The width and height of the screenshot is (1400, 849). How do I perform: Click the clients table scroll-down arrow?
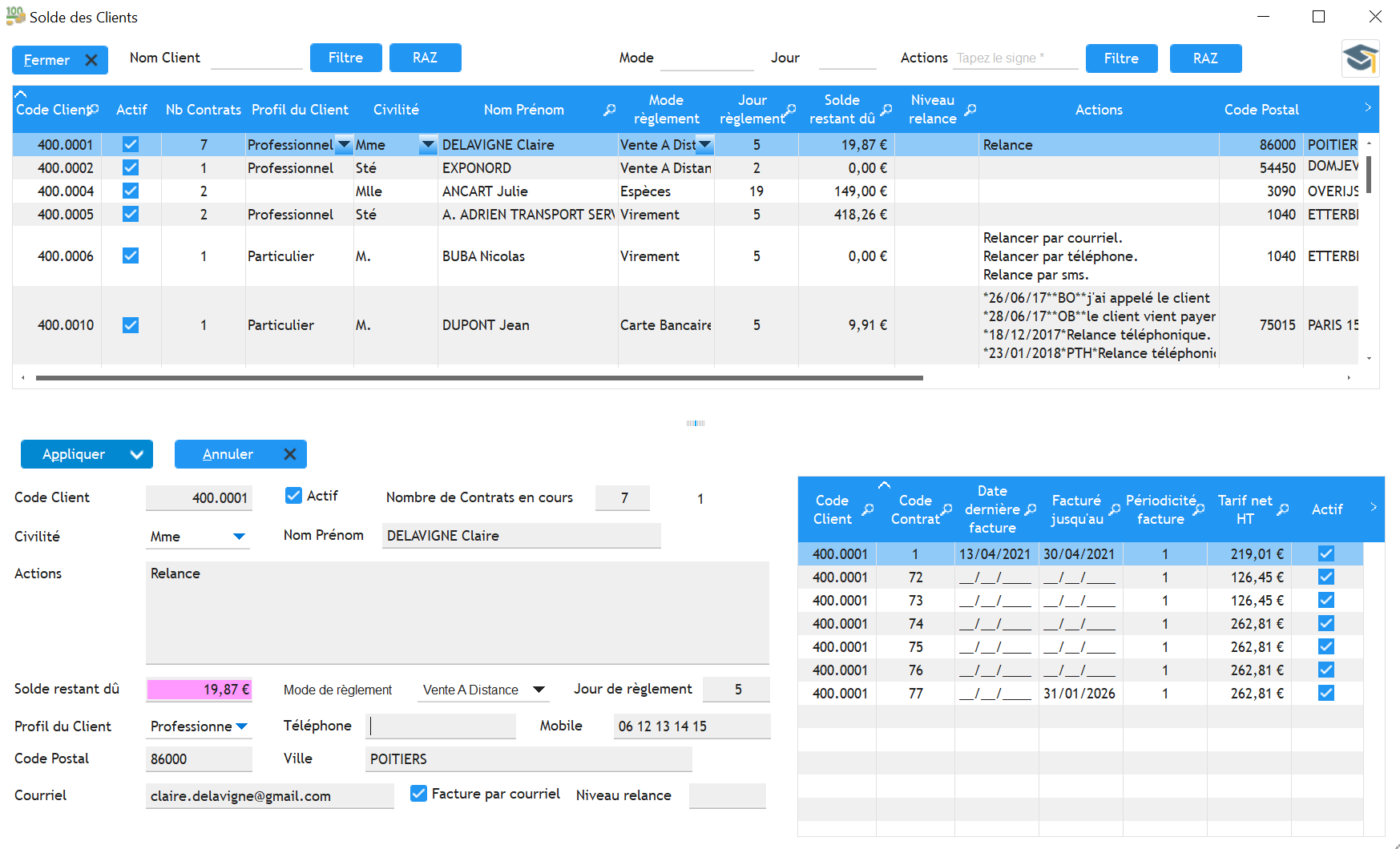click(x=1370, y=358)
